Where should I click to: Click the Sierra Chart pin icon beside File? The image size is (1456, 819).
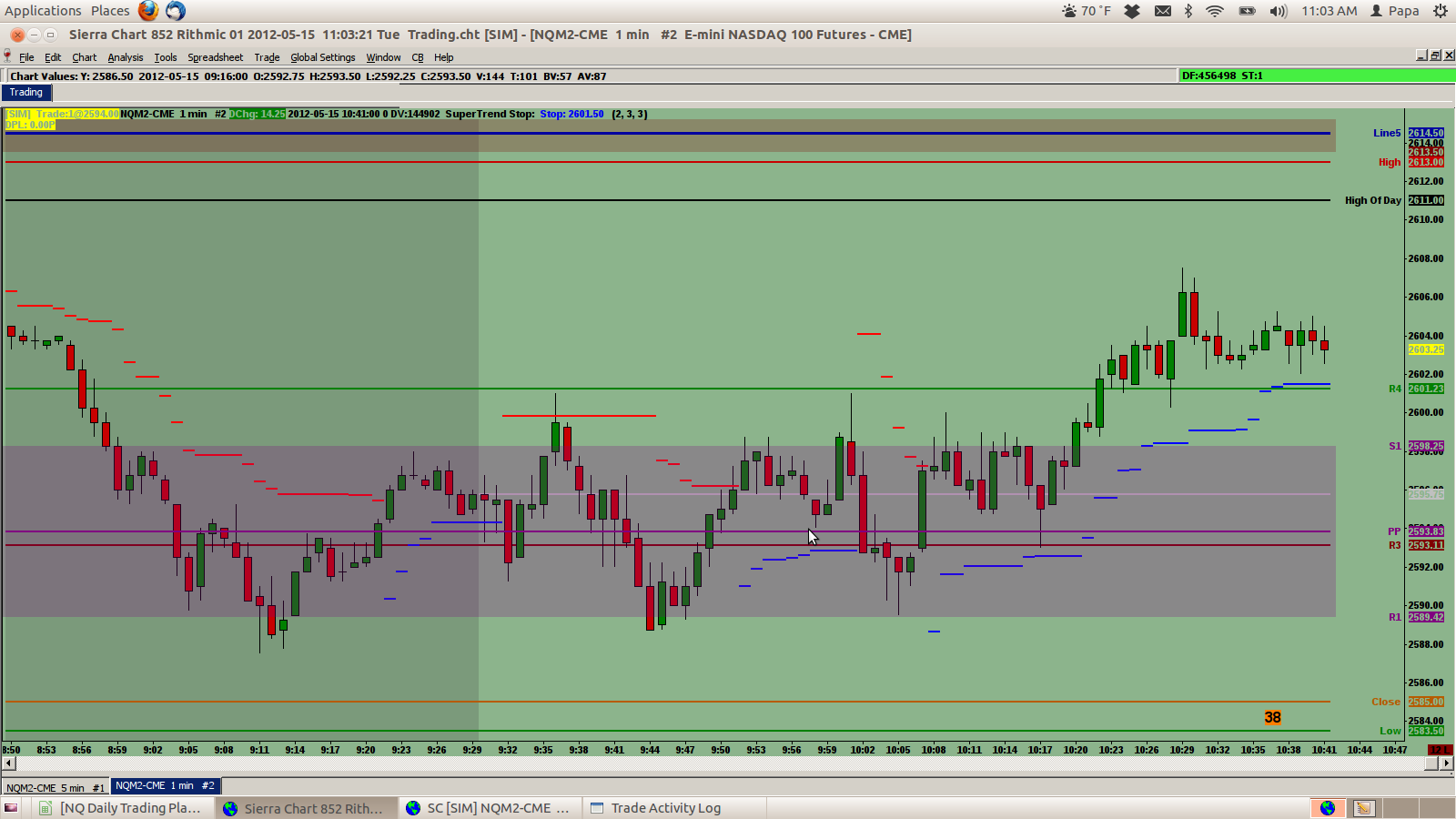(x=7, y=56)
